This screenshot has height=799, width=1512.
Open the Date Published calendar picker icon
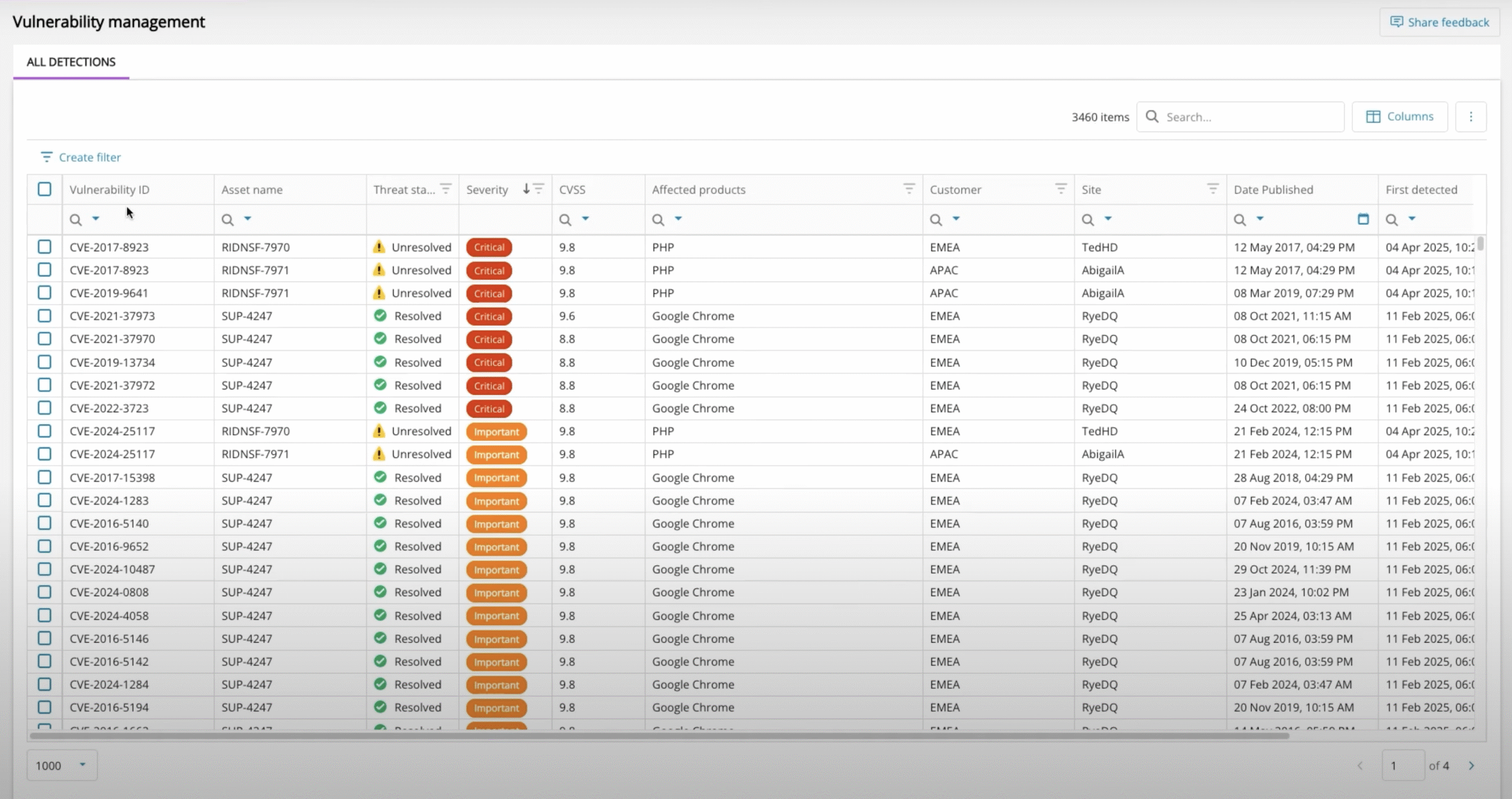(x=1363, y=219)
